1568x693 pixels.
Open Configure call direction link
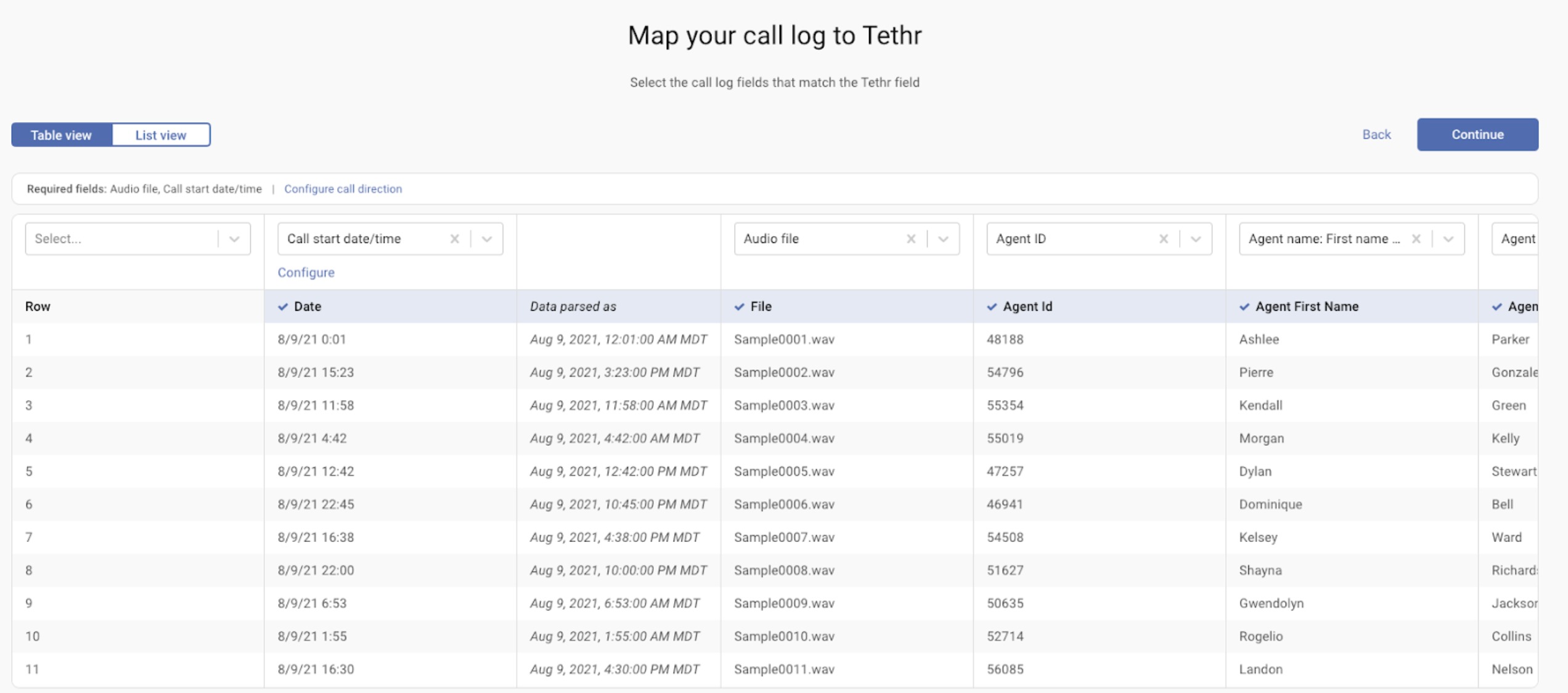pos(343,189)
